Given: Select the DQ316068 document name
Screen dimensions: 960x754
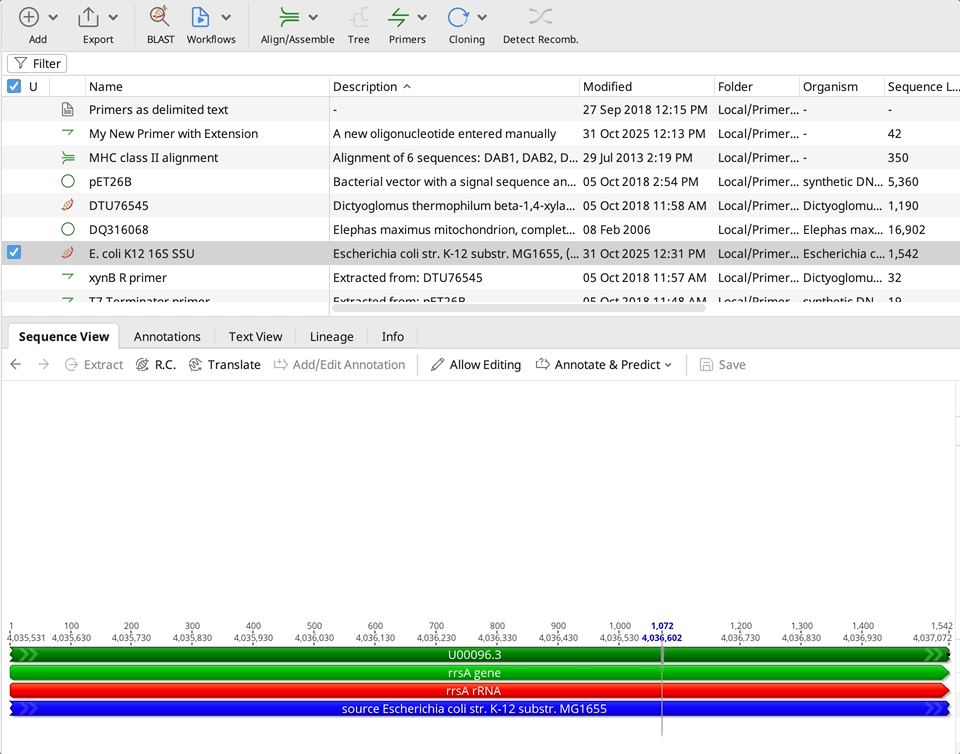Looking at the screenshot, I should (x=119, y=230).
